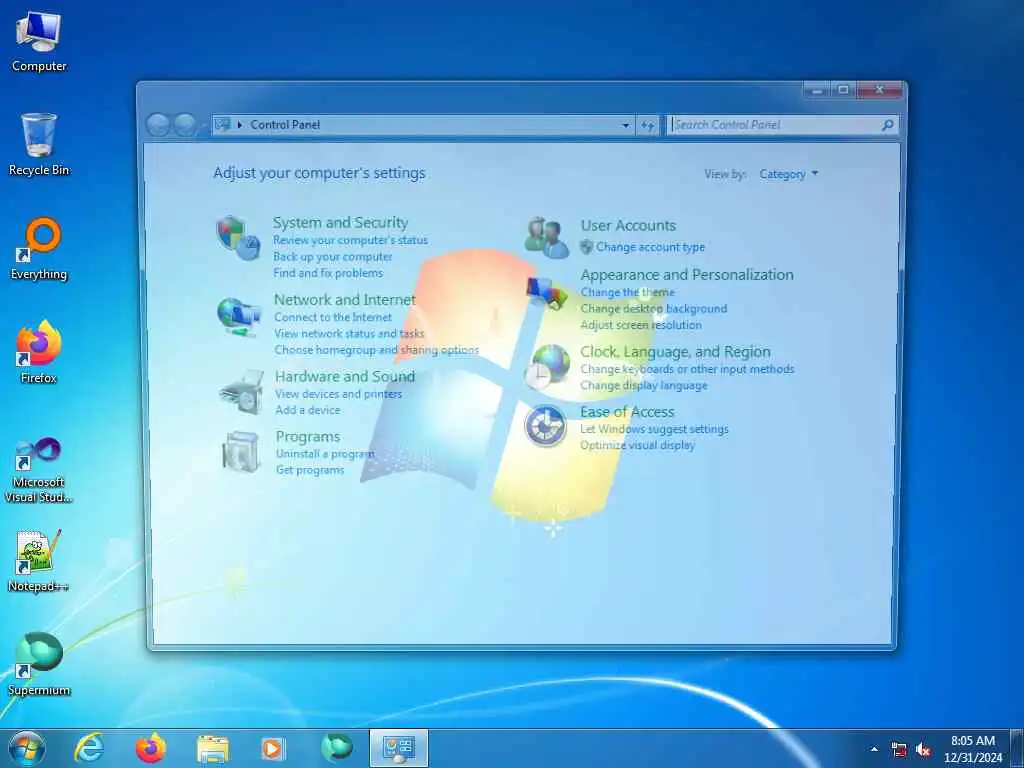This screenshot has width=1024, height=768.
Task: Expand the address bar history dropdown
Action: pos(625,125)
